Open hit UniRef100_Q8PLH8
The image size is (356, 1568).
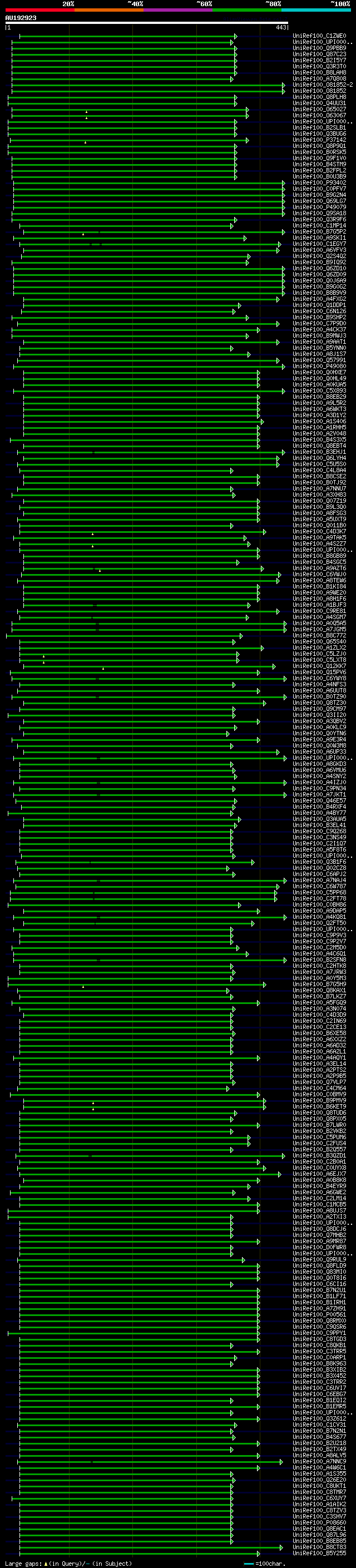(319, 97)
